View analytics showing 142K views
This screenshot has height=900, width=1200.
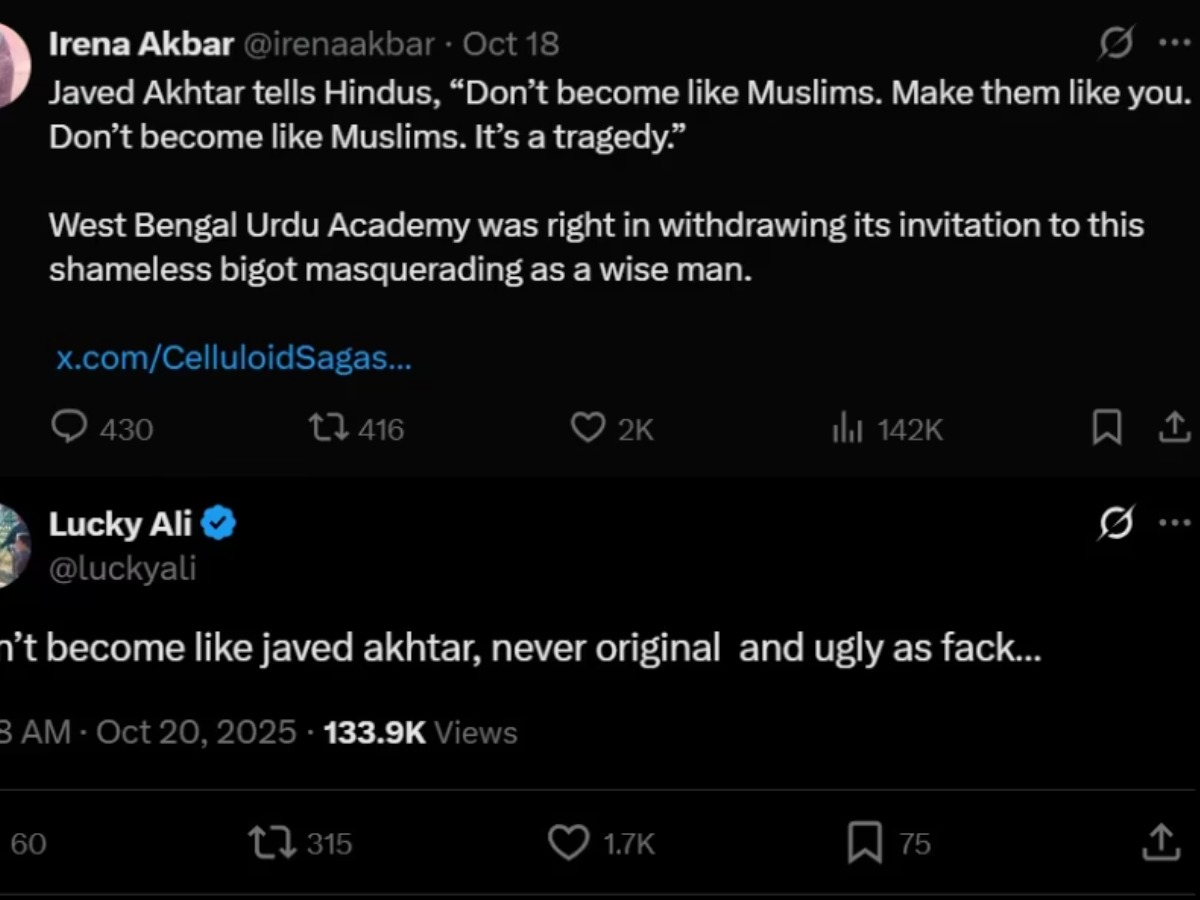[x=847, y=430]
